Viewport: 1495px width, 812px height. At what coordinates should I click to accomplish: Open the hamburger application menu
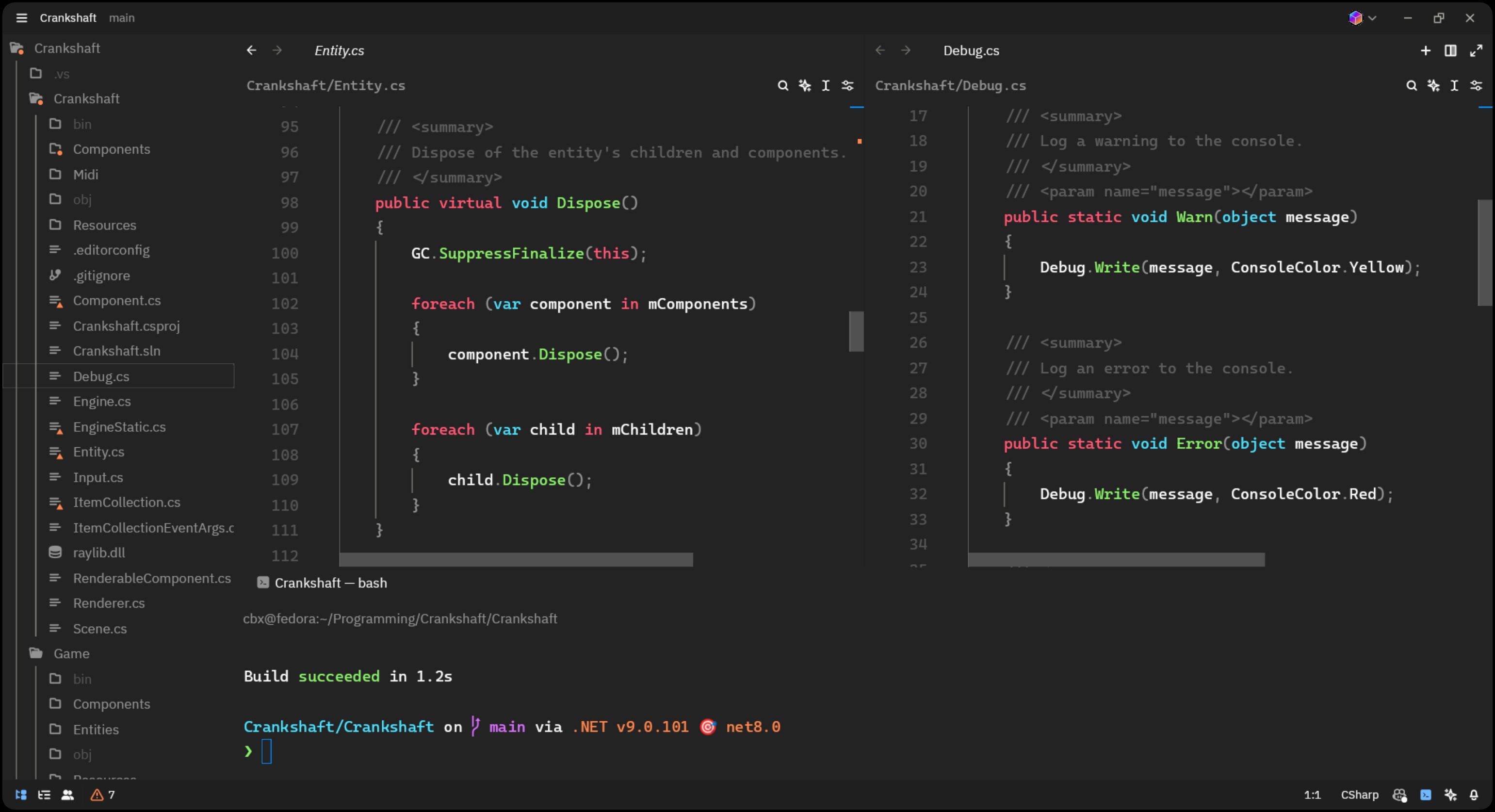pos(21,18)
